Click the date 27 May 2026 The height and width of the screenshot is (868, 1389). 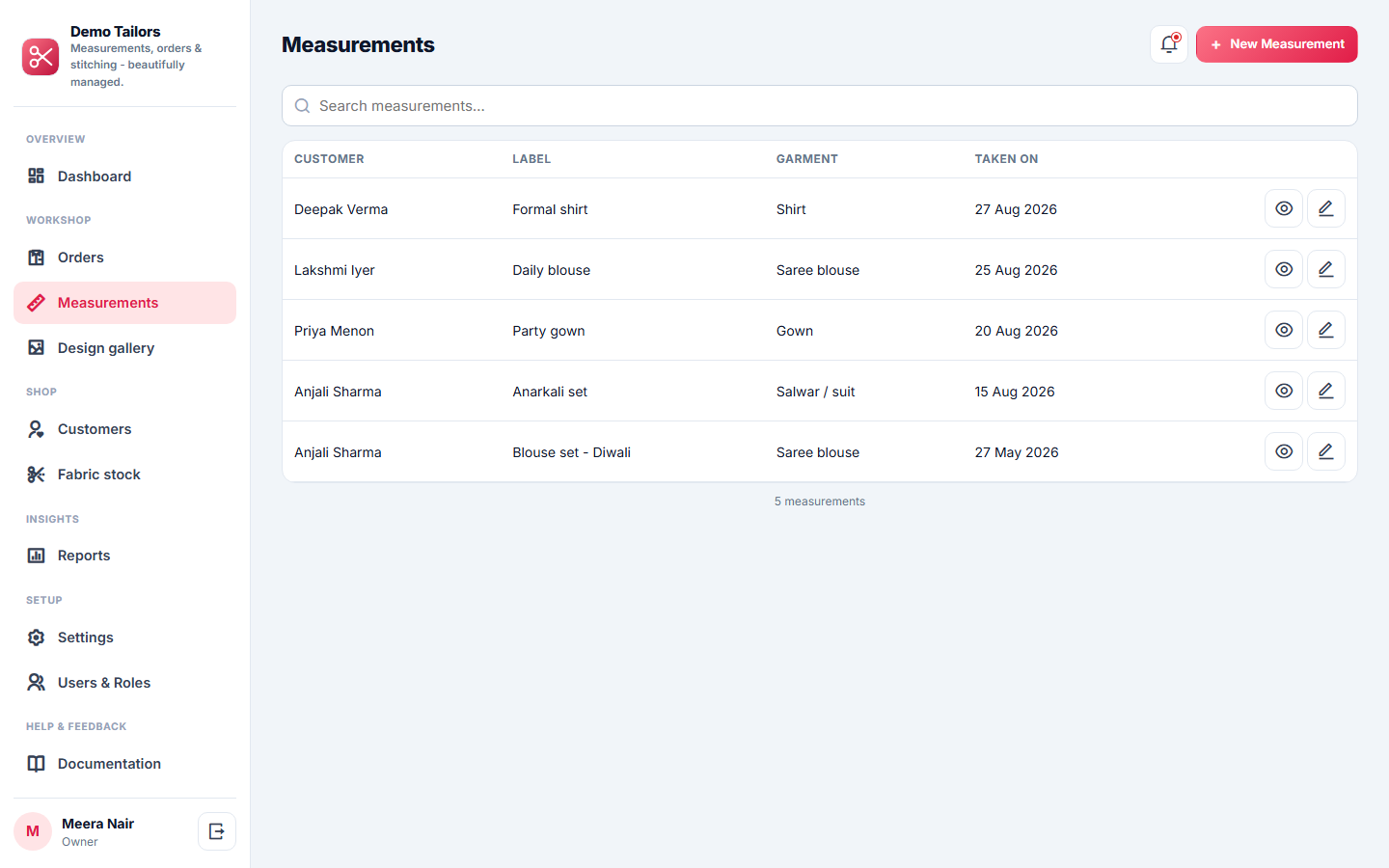click(x=1017, y=452)
